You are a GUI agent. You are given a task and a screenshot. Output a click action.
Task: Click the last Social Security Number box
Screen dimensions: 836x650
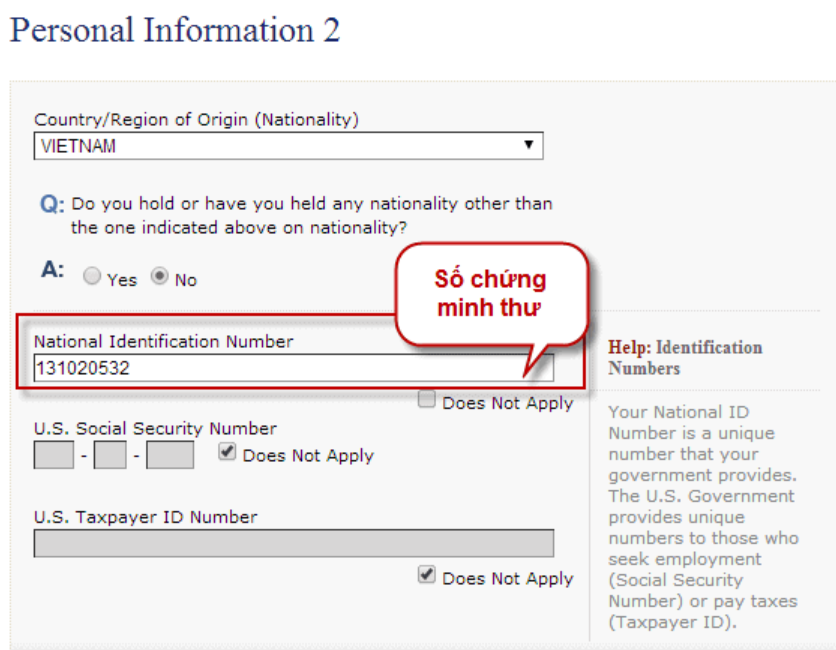170,456
